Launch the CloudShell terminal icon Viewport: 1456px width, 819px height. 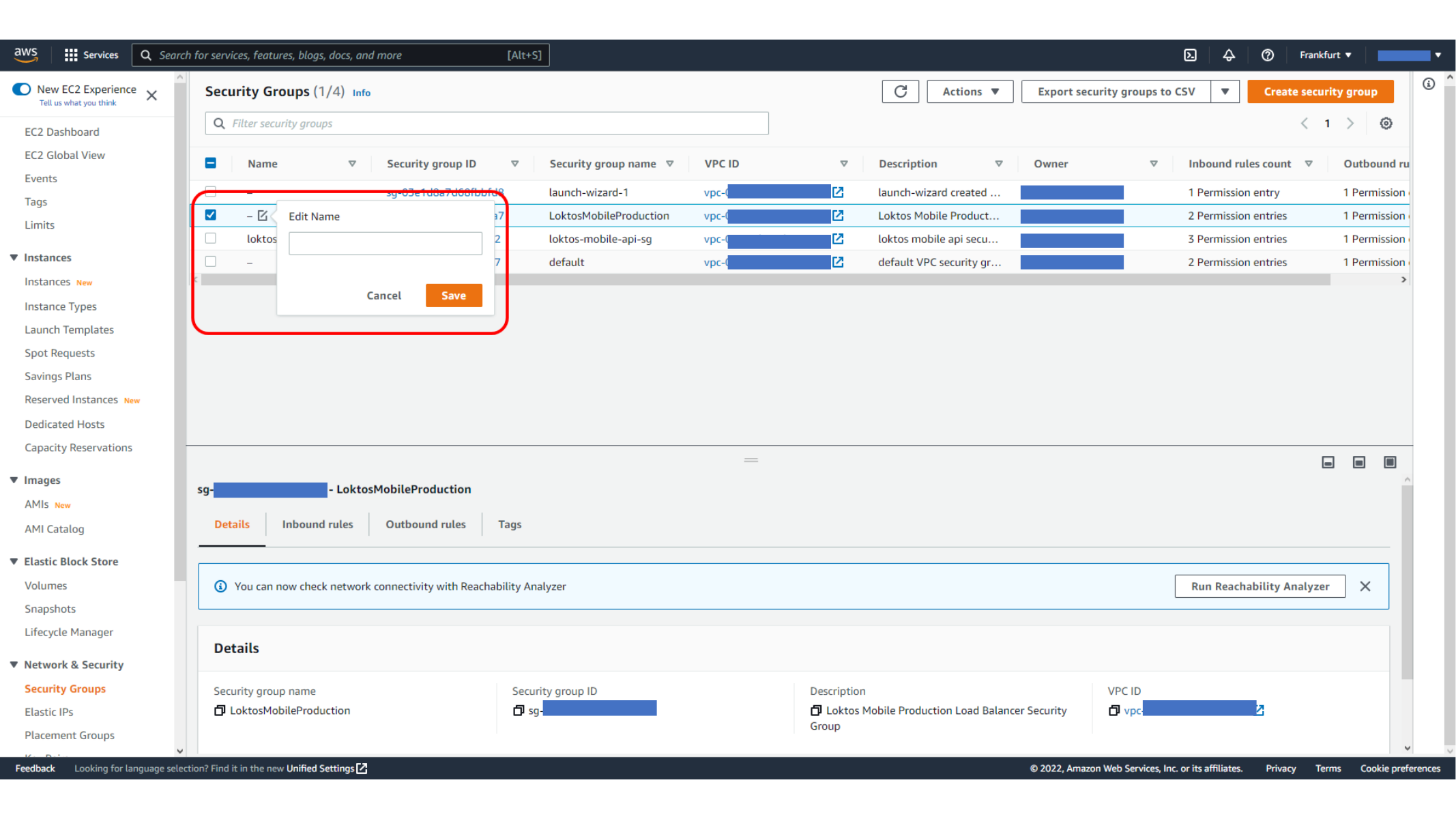tap(1190, 55)
